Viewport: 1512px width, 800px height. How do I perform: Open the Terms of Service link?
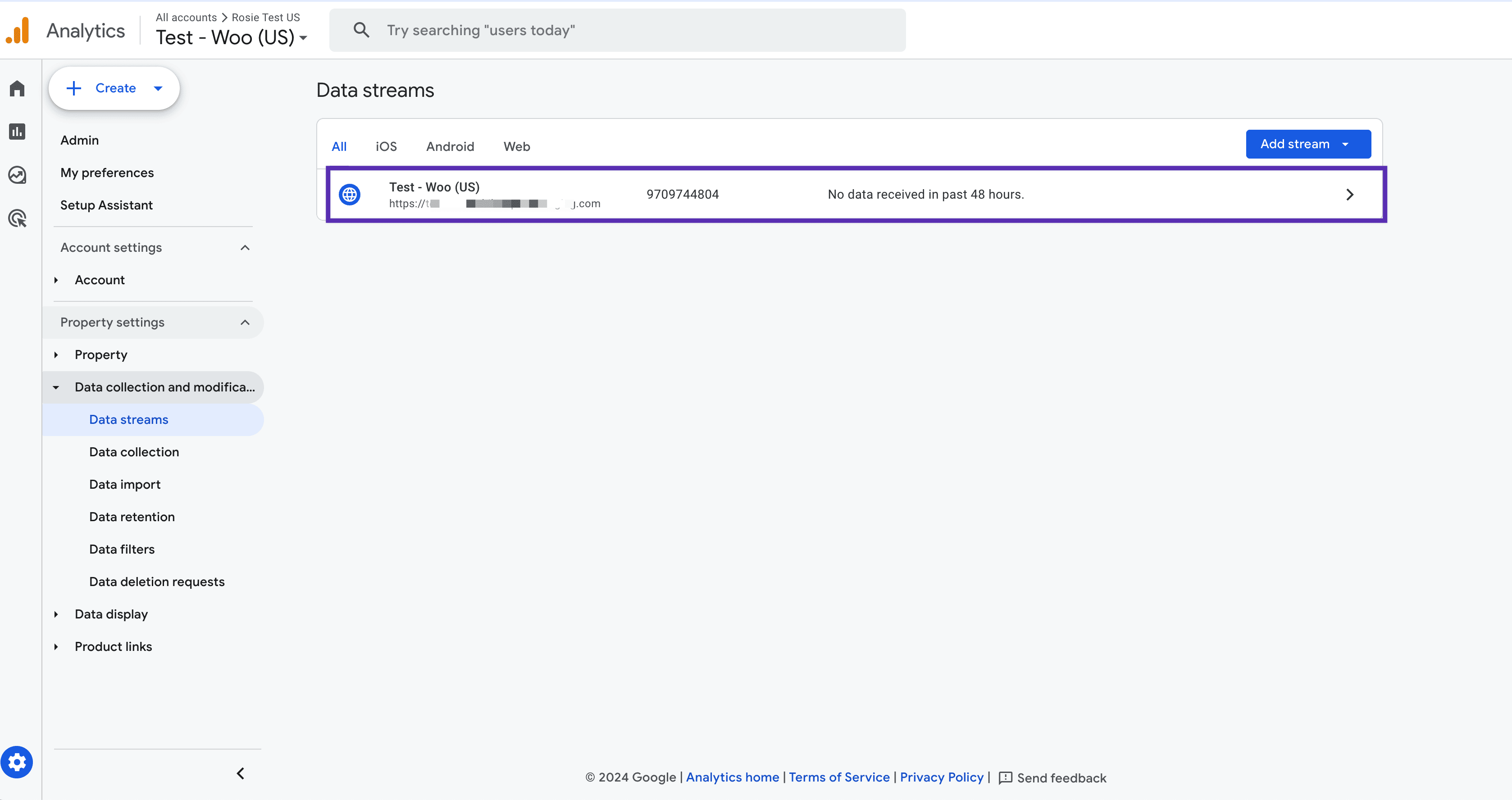click(x=838, y=777)
